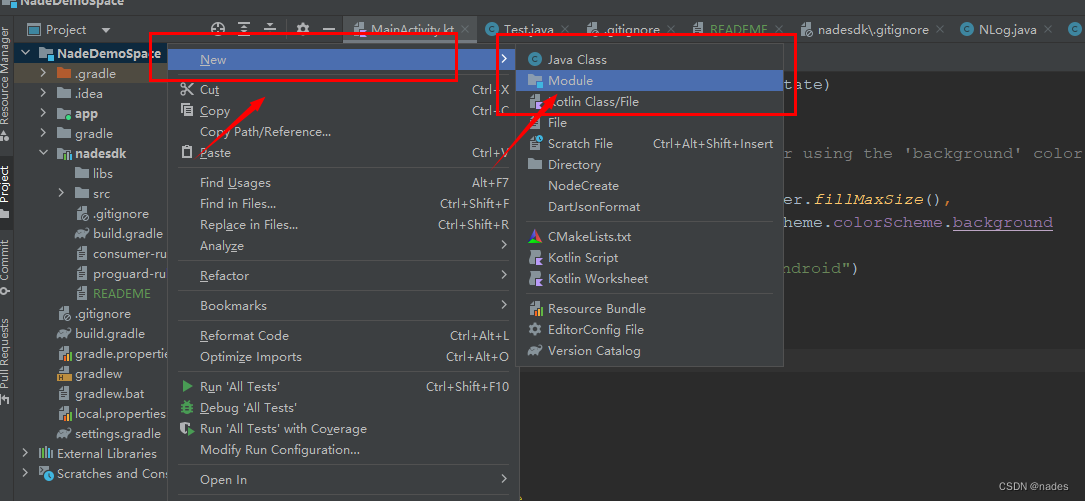Select Find Usages
This screenshot has width=1085, height=501.
pos(343,183)
